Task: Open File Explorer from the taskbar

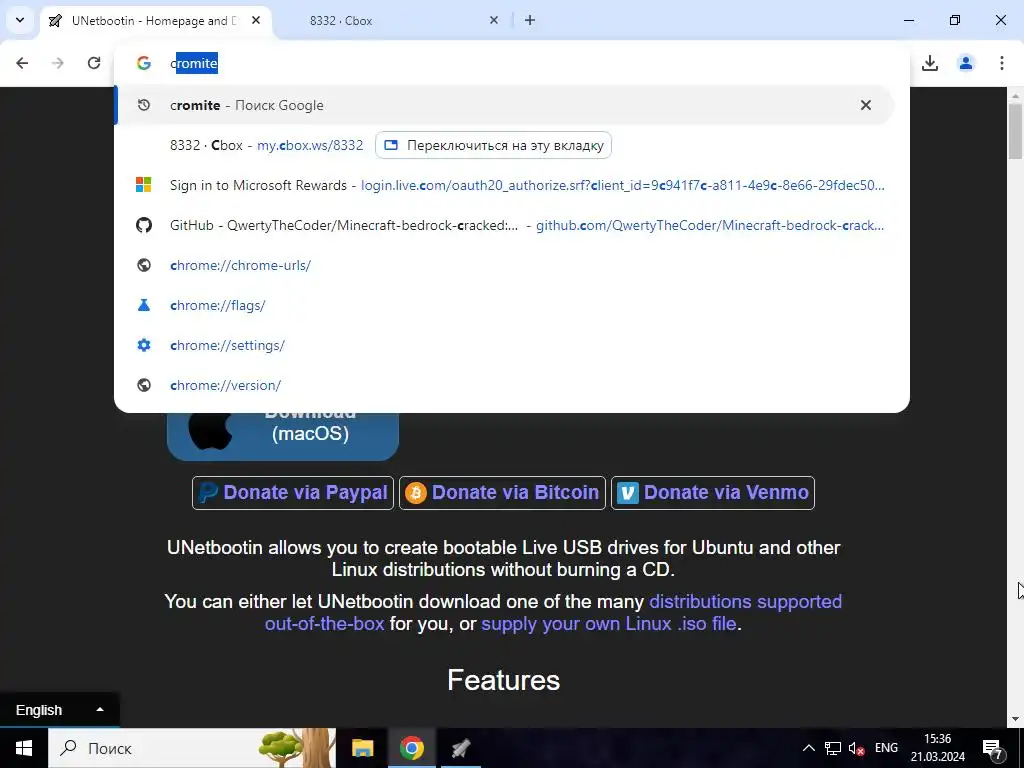Action: pos(362,748)
